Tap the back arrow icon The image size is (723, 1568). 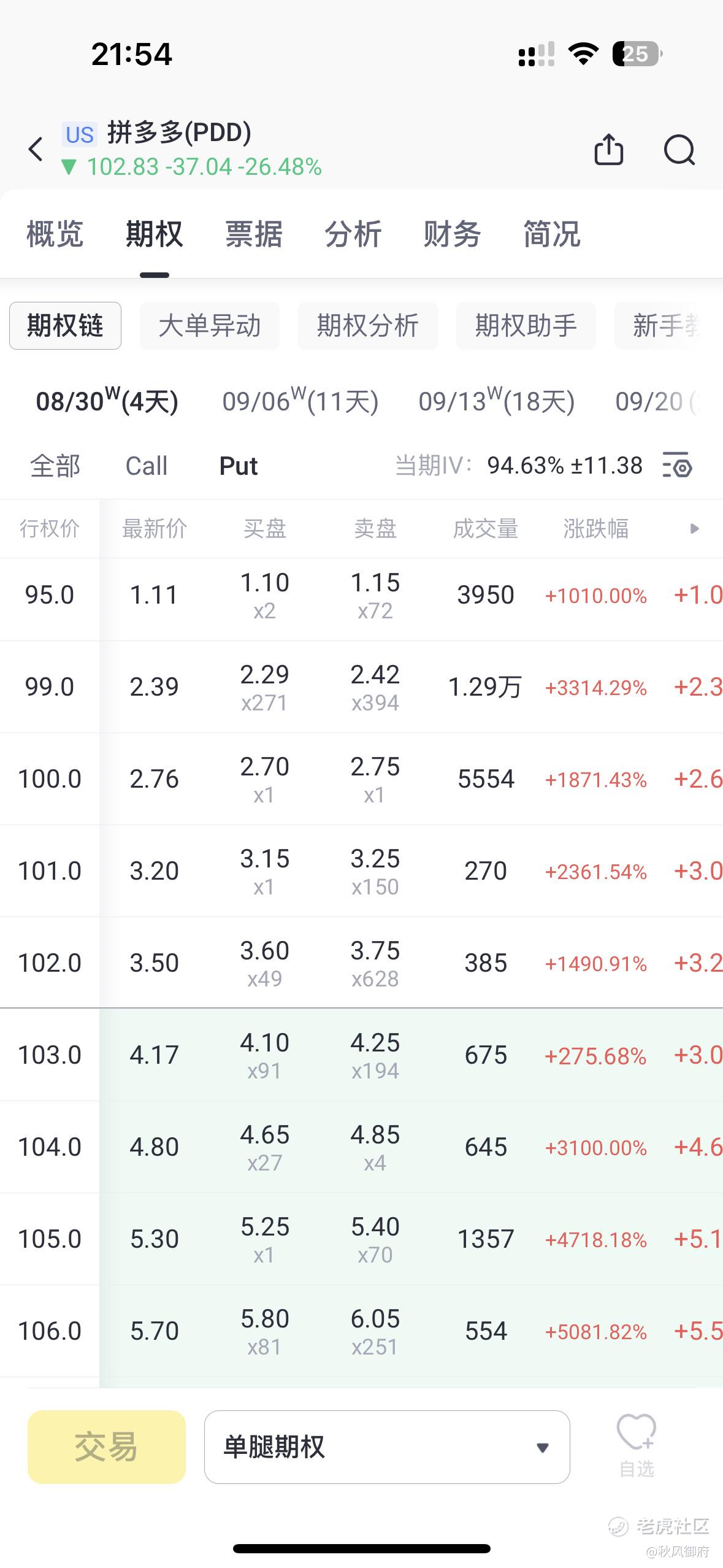[36, 149]
